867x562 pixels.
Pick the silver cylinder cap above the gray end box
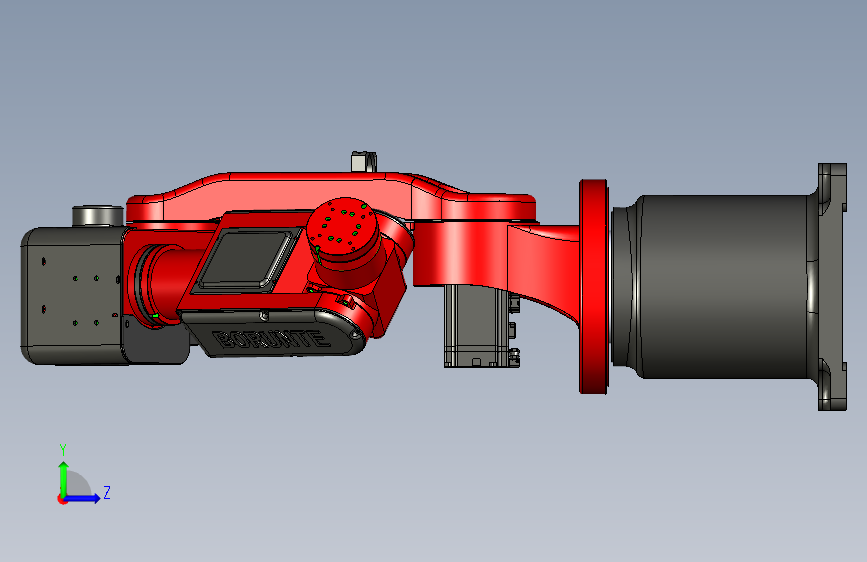click(98, 216)
